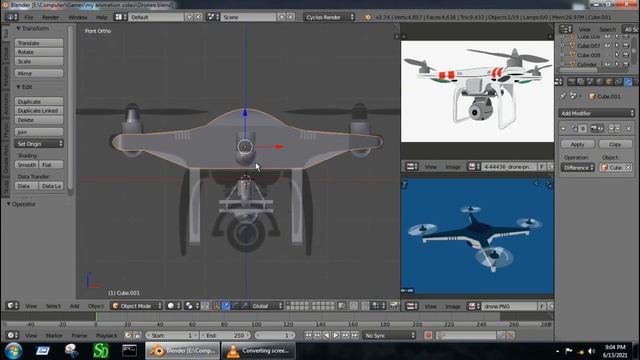Viewport: 640px width, 360px height.
Task: Click the Scale tool button
Action: click(x=39, y=61)
